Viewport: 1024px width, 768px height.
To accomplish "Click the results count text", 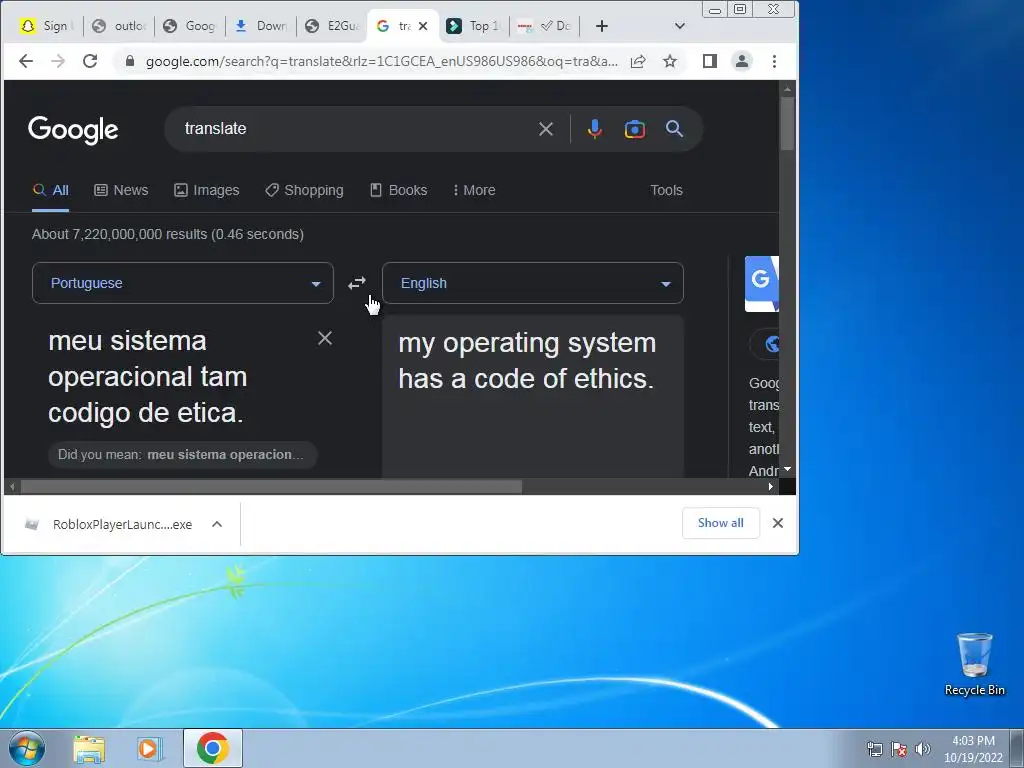I will (x=168, y=234).
